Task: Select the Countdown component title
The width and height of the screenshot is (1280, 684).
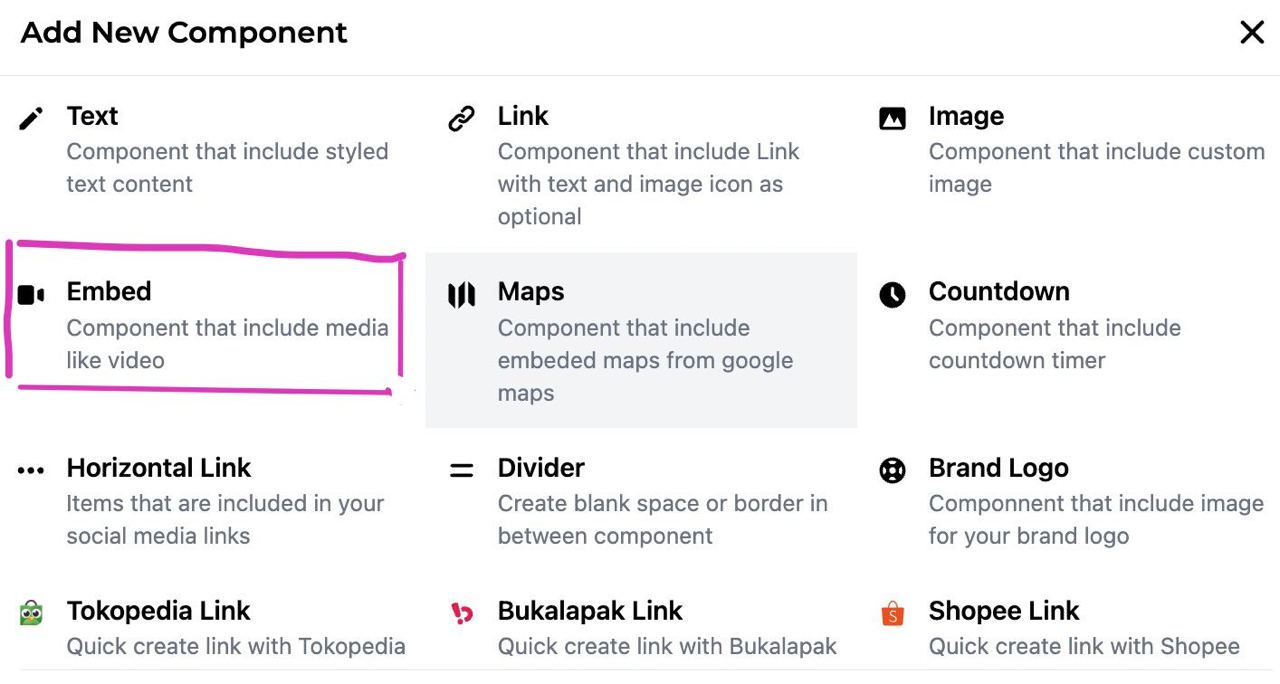Action: click(999, 292)
